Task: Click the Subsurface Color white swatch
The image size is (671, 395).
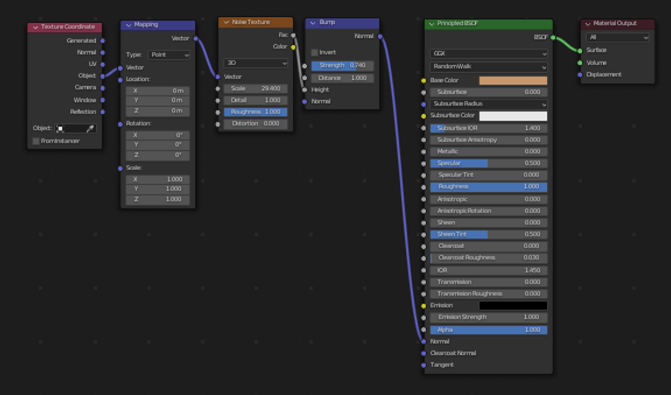Action: (513, 116)
